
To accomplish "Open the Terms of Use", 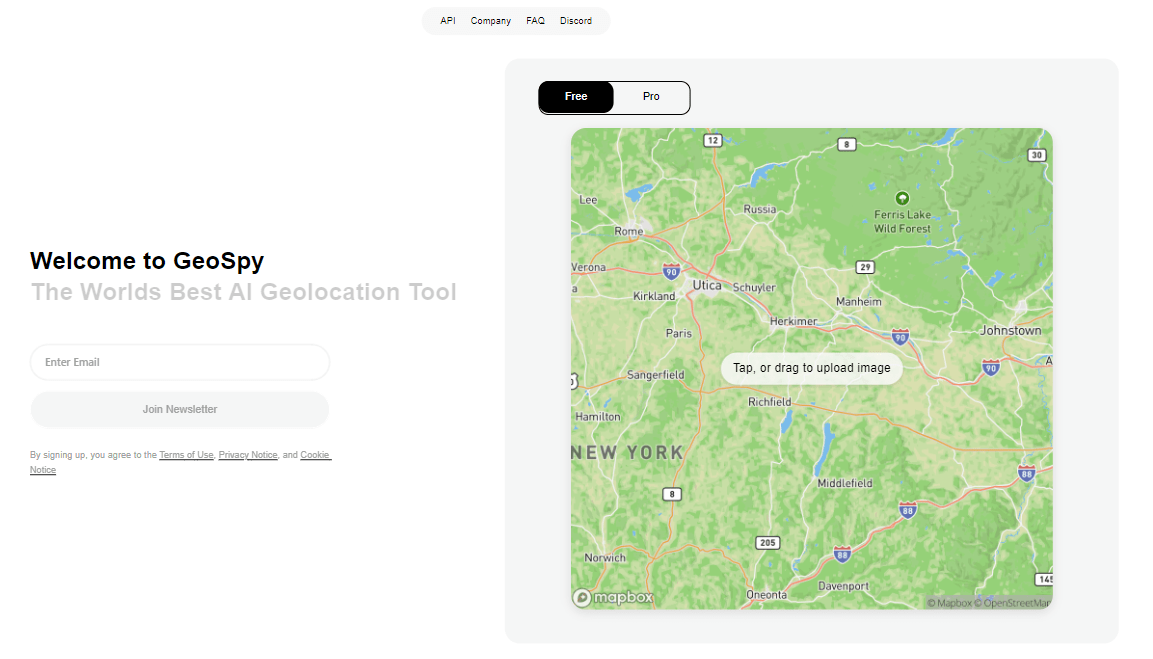I will [186, 454].
